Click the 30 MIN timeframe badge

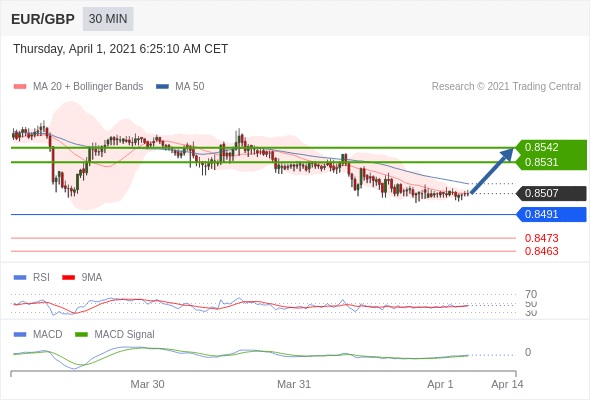click(108, 19)
